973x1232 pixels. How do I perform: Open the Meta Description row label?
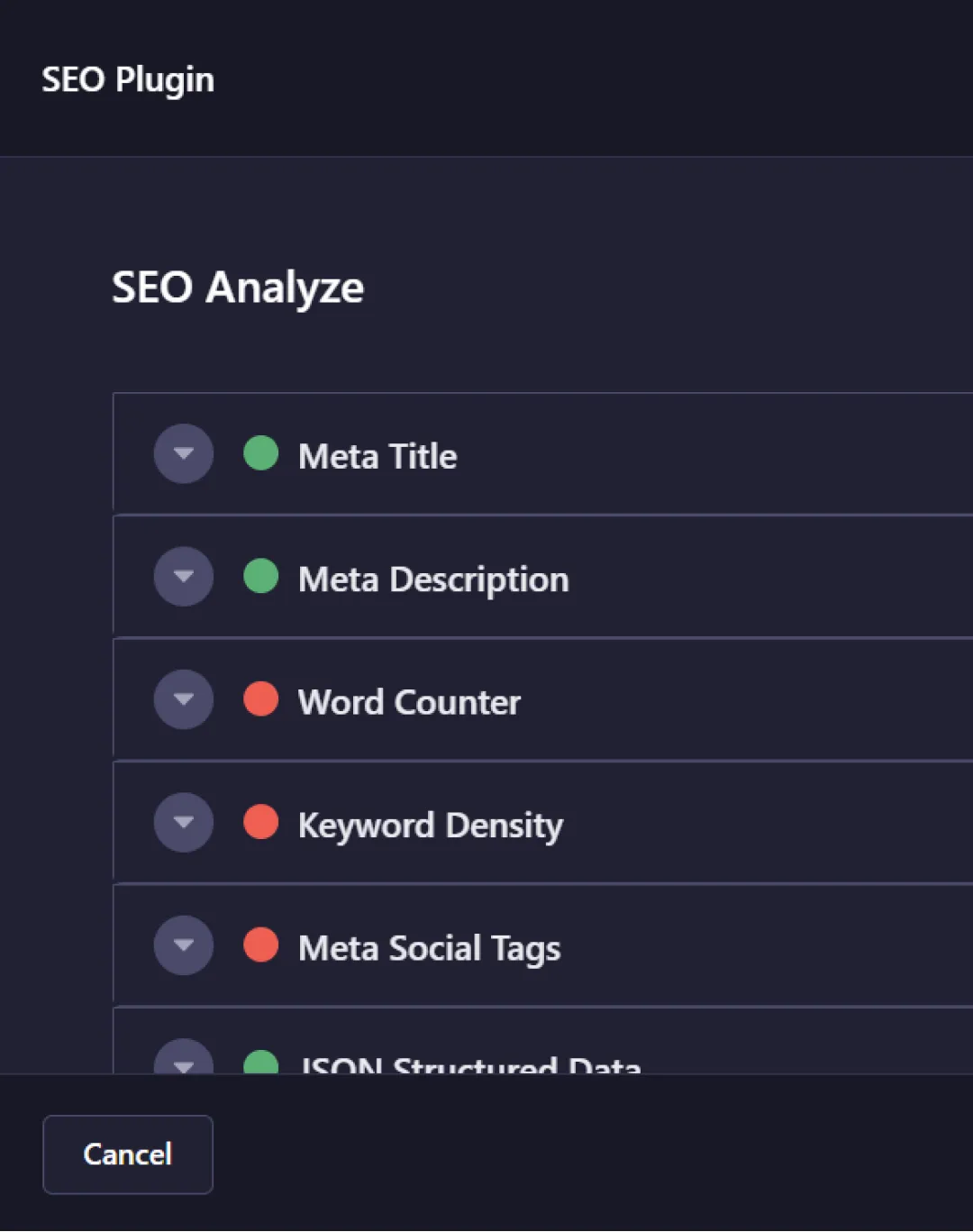click(x=433, y=579)
